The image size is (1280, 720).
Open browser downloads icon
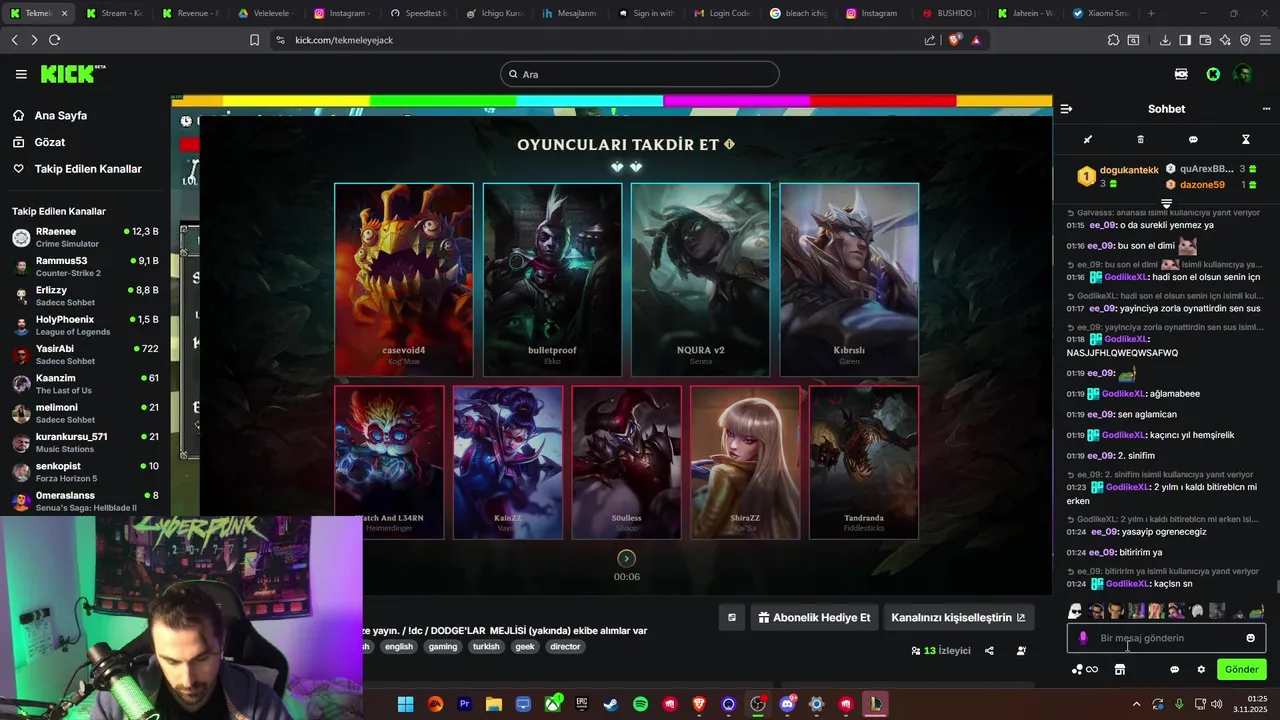click(x=1165, y=40)
